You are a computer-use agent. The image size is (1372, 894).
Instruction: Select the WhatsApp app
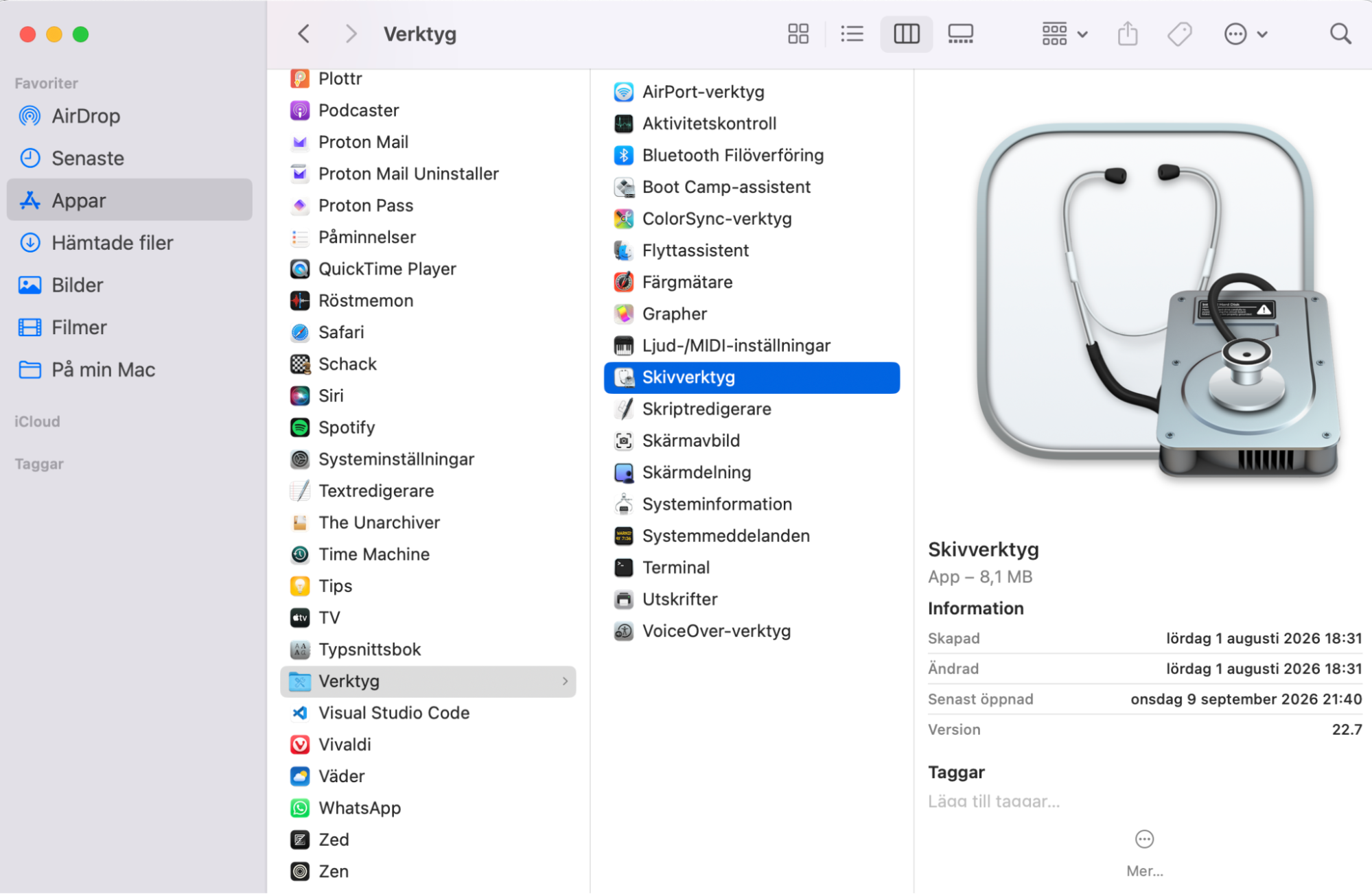[428, 808]
